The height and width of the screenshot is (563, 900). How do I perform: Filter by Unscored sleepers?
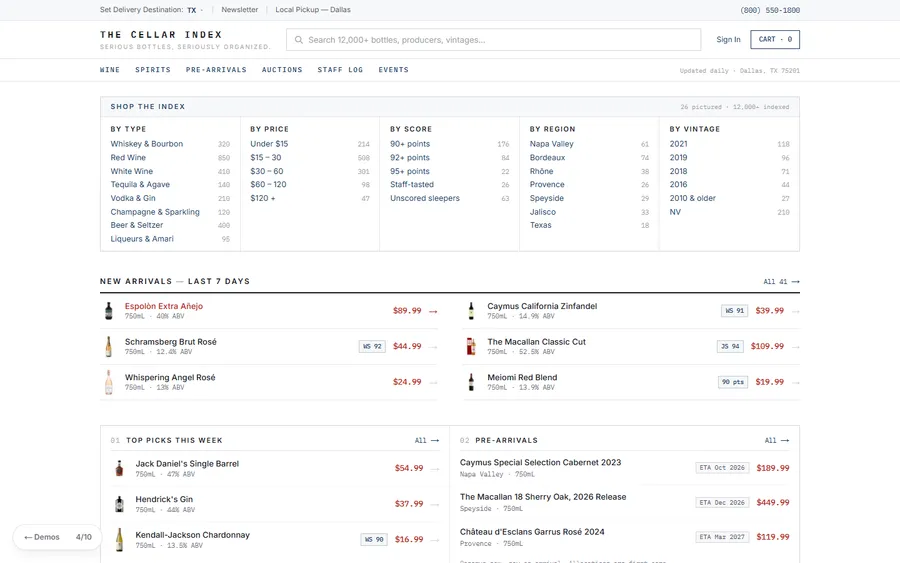pyautogui.click(x=425, y=199)
